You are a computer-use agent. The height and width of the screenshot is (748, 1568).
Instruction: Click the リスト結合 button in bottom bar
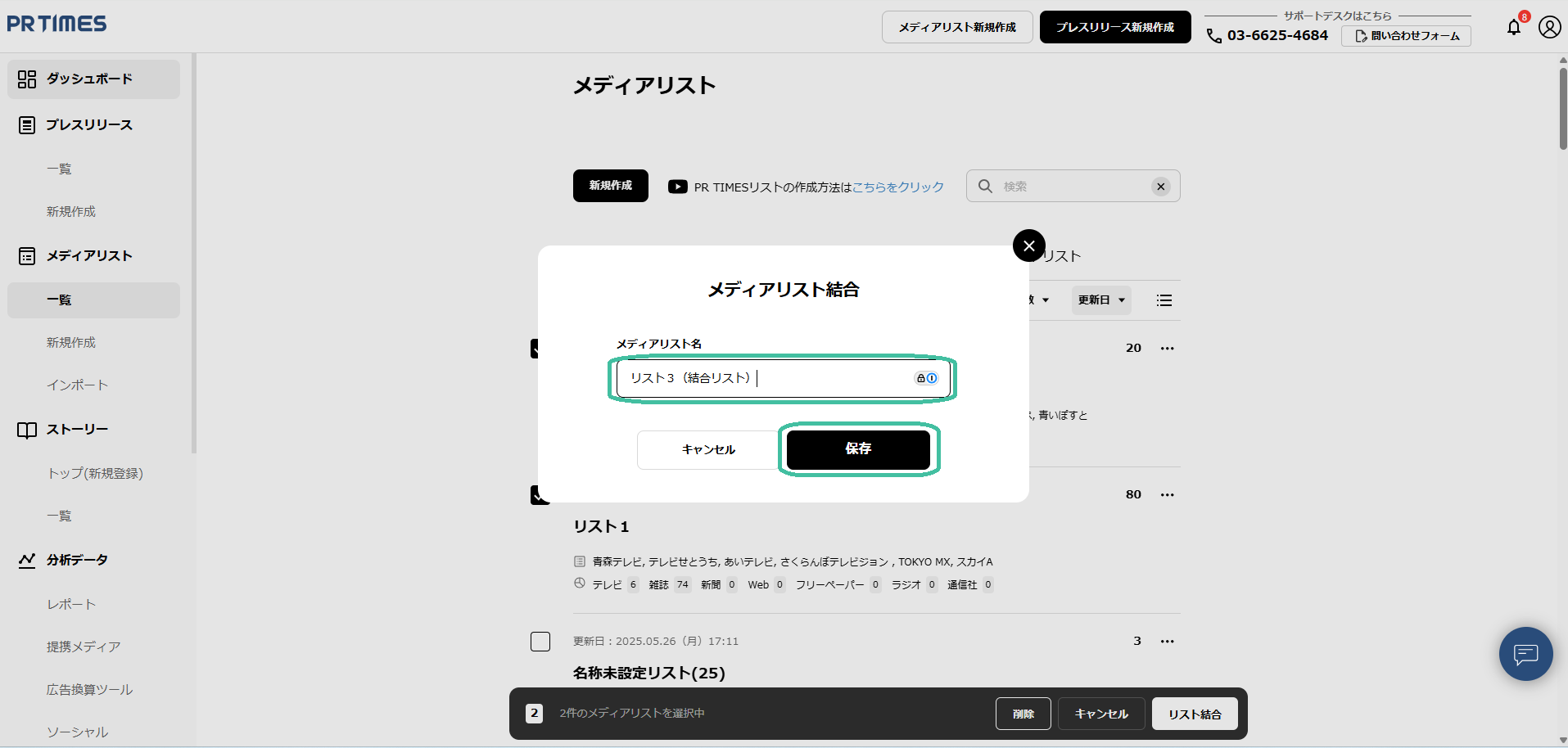[x=1194, y=714]
